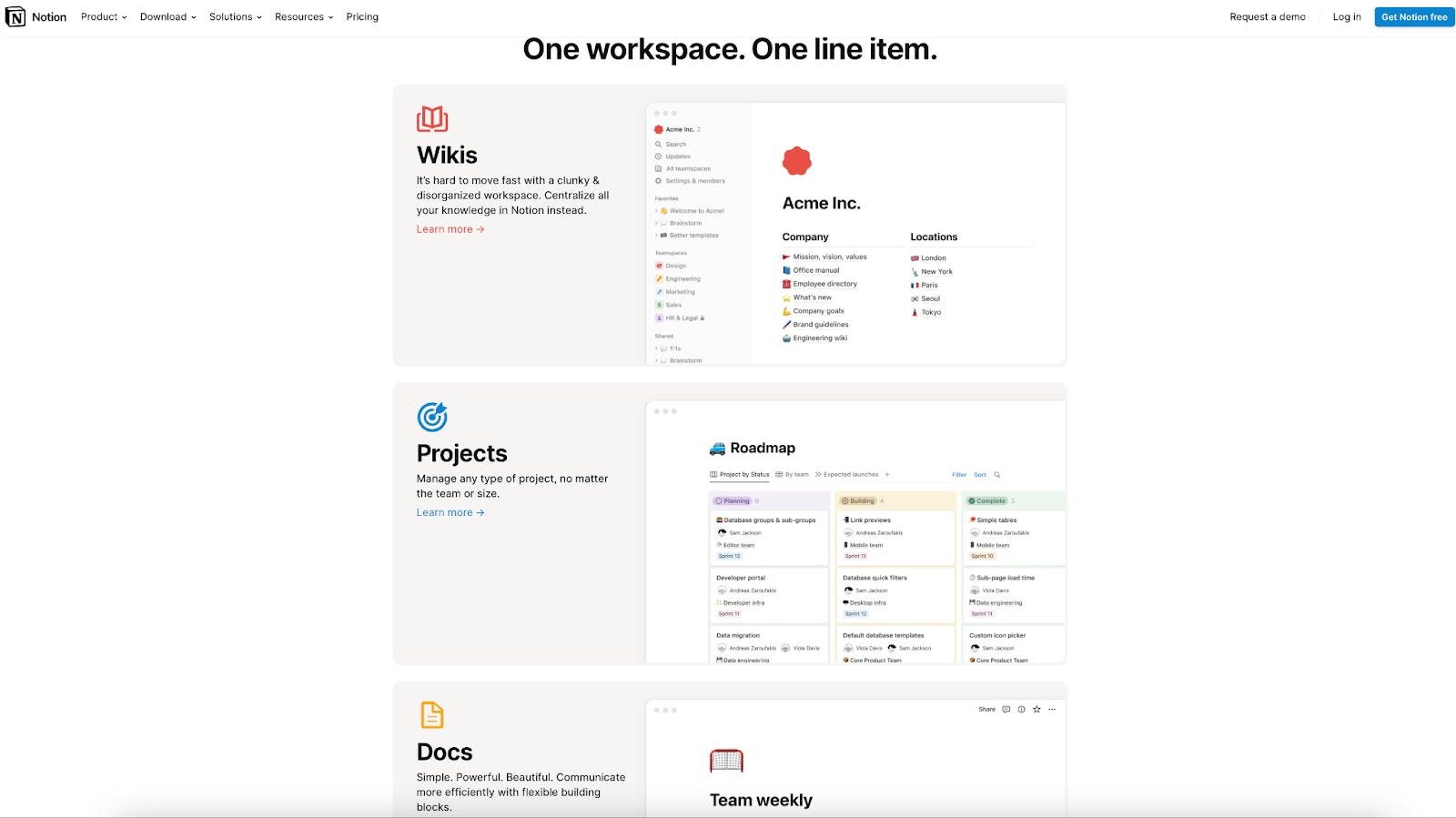This screenshot has width=1456, height=818.
Task: Open the Product dropdown menu
Action: [104, 17]
